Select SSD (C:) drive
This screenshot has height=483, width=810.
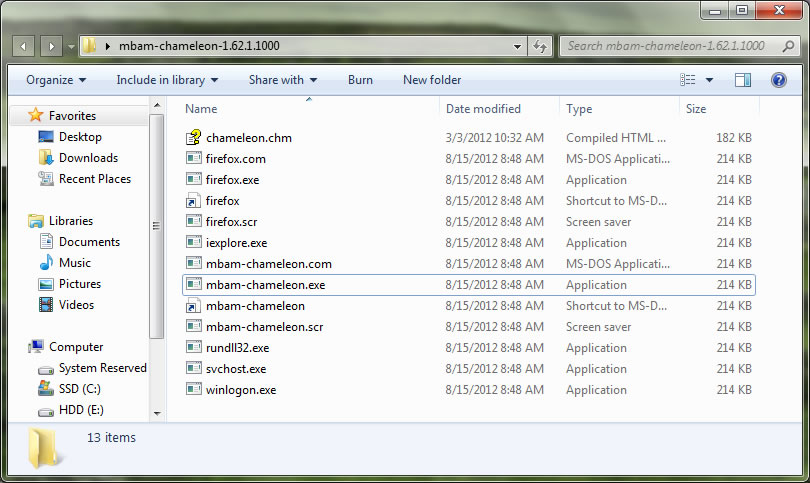pos(80,388)
